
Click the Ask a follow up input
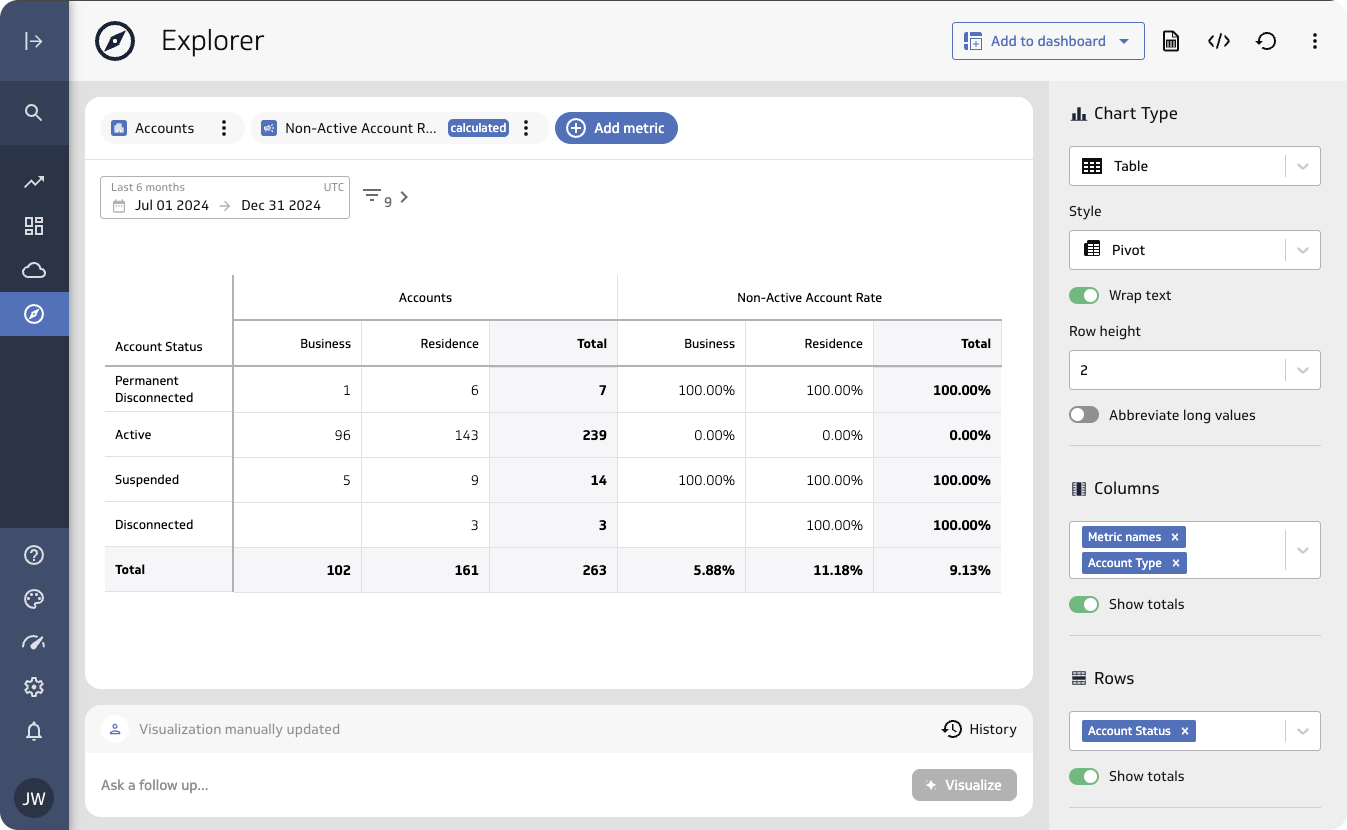click(500, 785)
